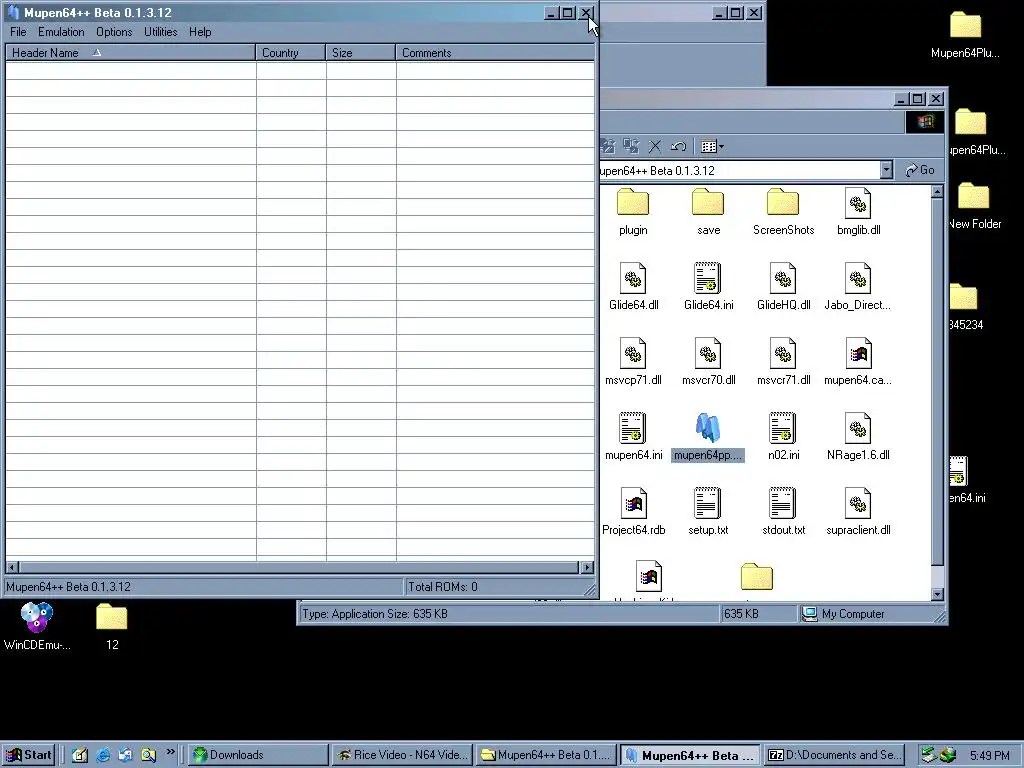Select the bmglib.dll file
1024x768 pixels.
point(858,212)
